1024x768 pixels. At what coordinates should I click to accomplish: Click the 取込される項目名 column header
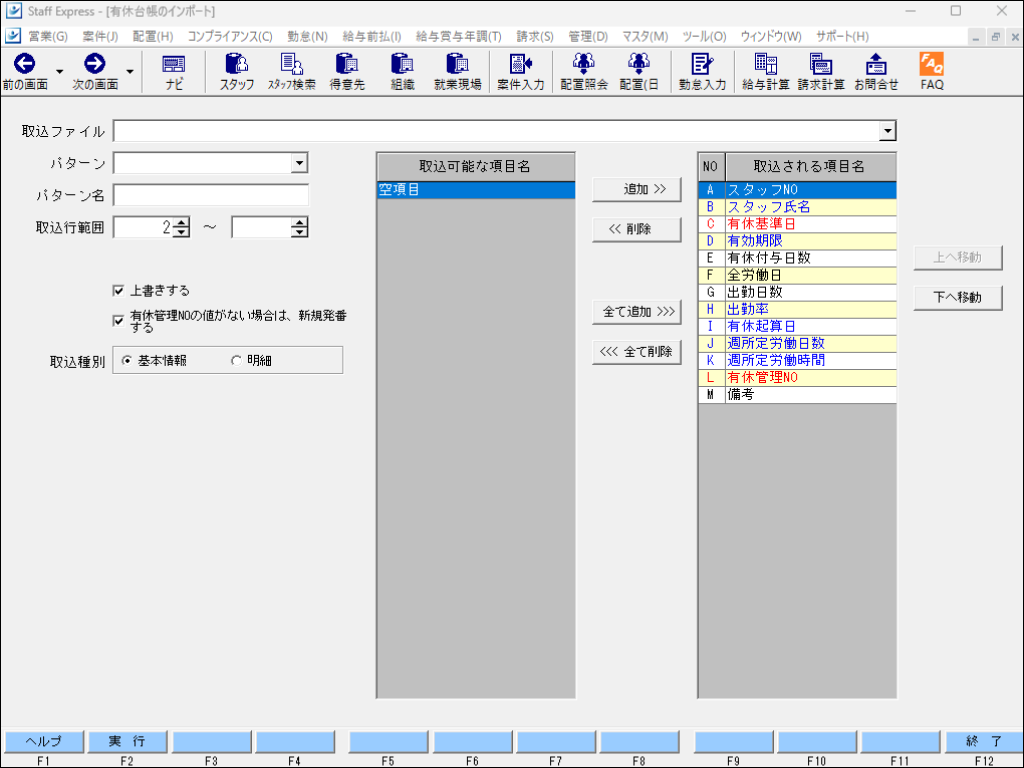click(810, 167)
